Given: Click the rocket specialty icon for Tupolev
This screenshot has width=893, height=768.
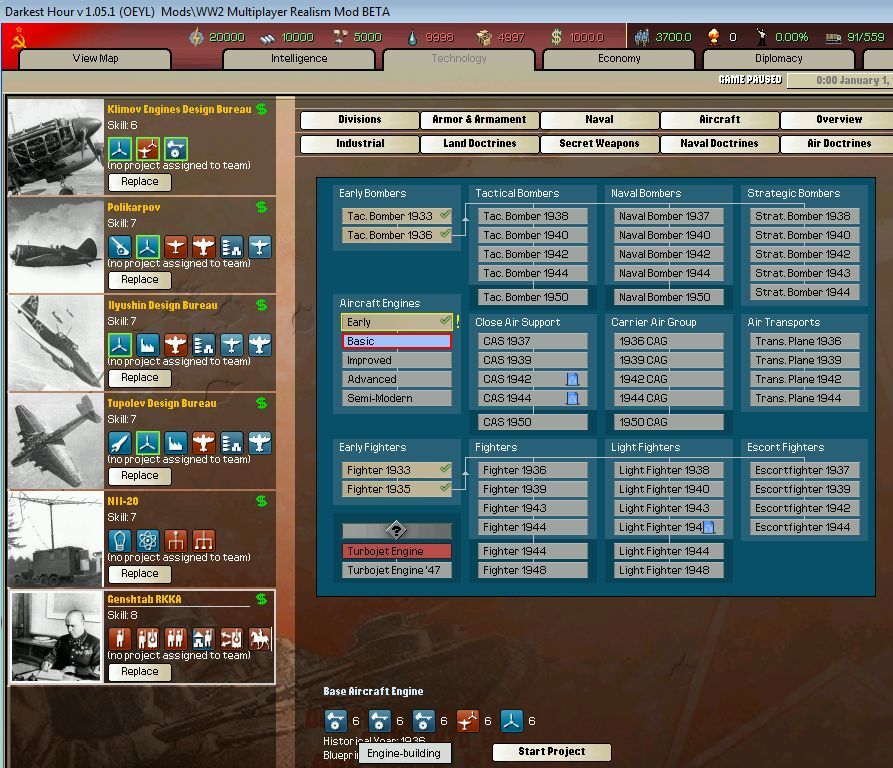Looking at the screenshot, I should pyautogui.click(x=120, y=442).
